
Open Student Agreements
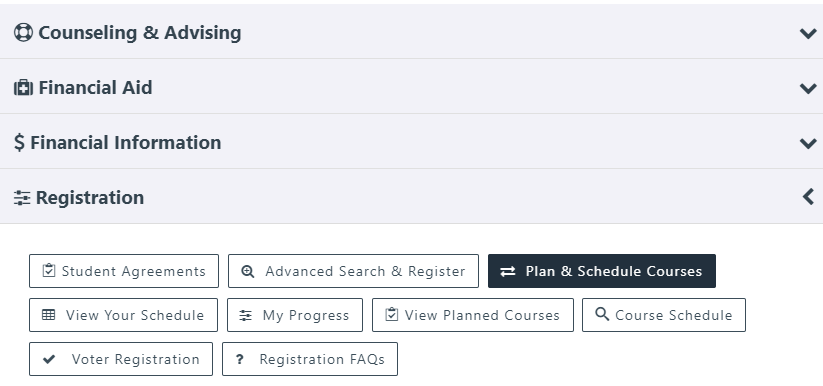click(x=124, y=271)
